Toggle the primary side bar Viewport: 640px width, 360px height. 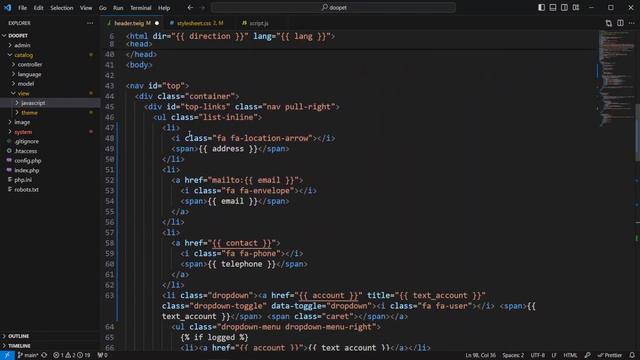pos(541,7)
